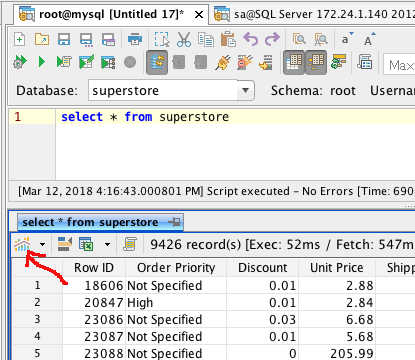Open chart view of query results
Image resolution: width=415 pixels, height=360 pixels.
click(x=22, y=244)
